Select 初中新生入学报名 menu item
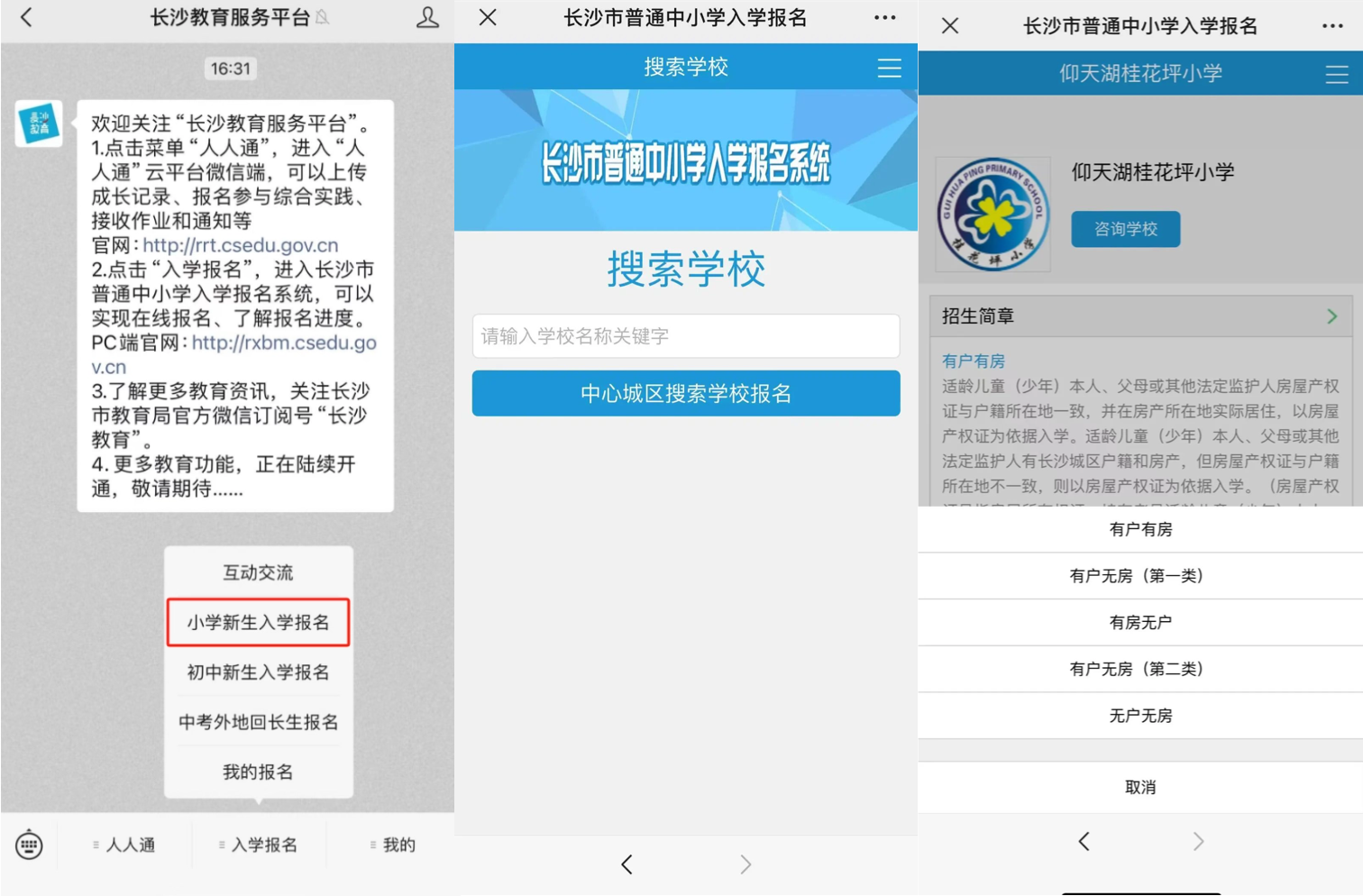 258,672
